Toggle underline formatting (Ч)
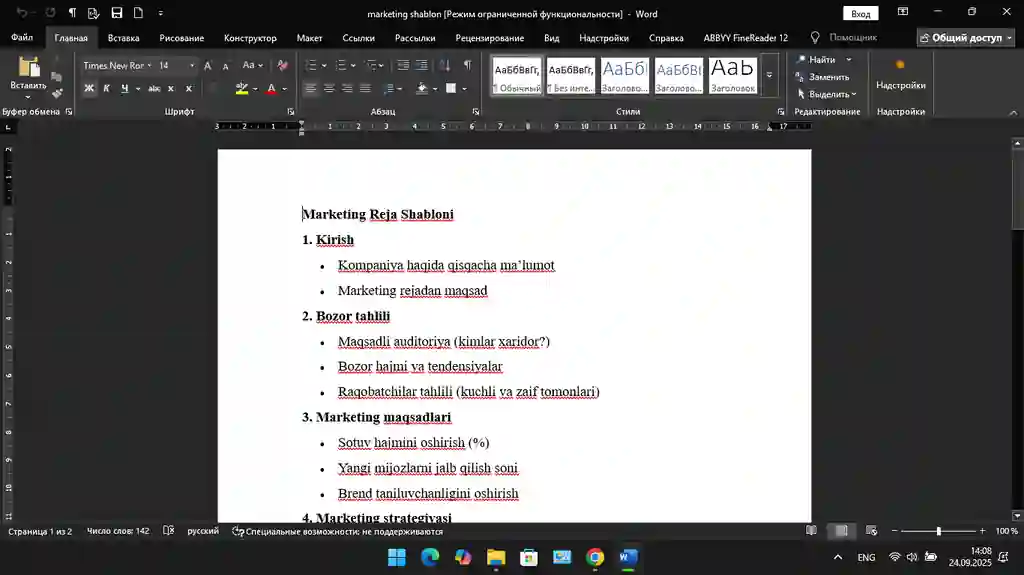The image size is (1024, 575). pos(124,88)
